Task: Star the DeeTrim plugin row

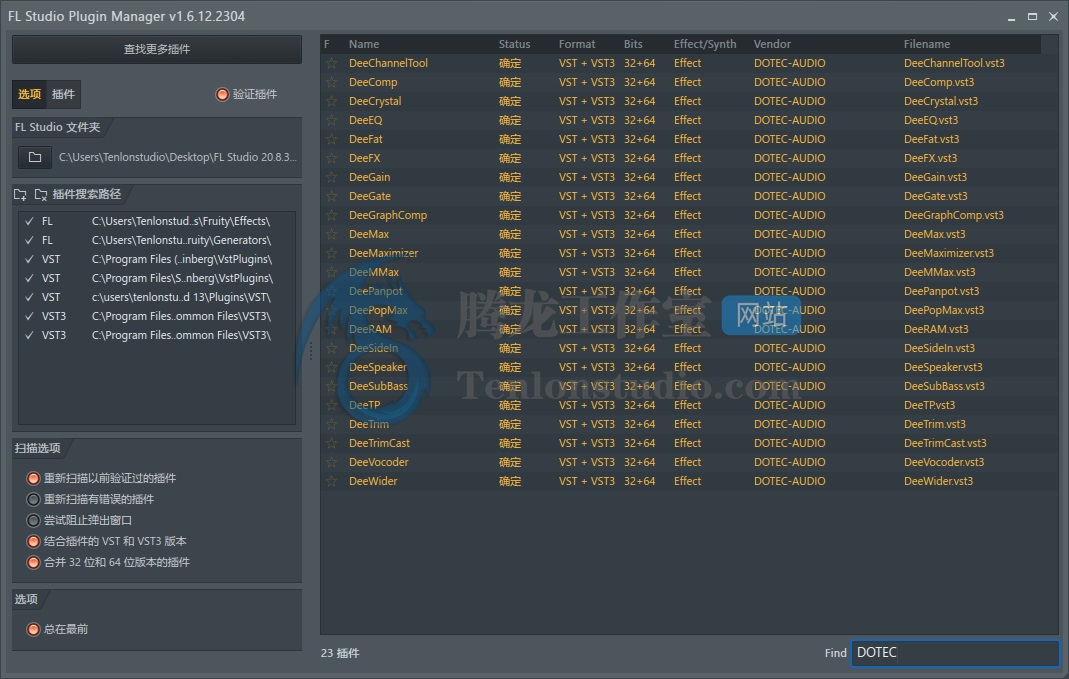Action: pyautogui.click(x=331, y=424)
